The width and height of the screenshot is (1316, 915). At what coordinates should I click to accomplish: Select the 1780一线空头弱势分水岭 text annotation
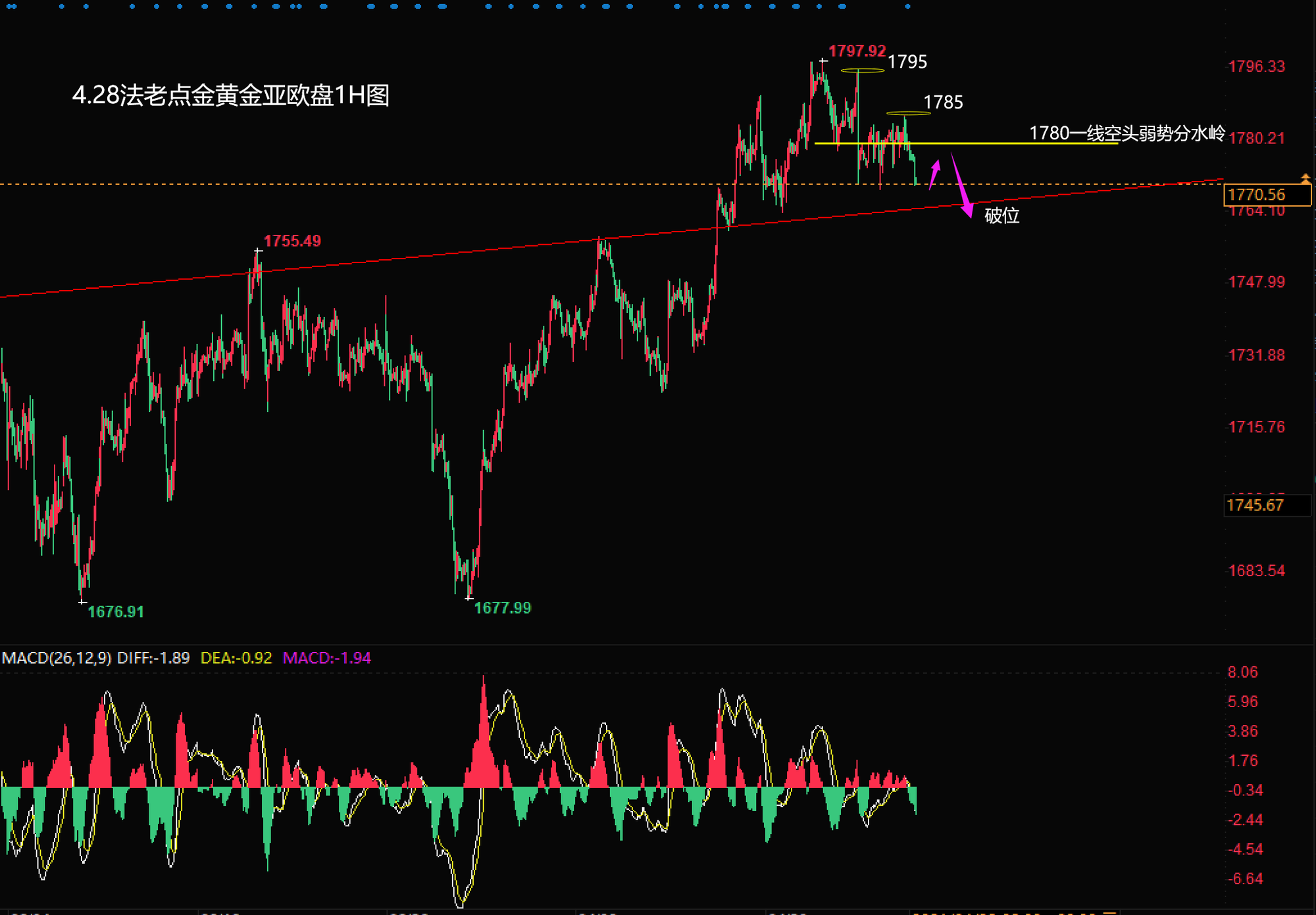tap(1126, 133)
